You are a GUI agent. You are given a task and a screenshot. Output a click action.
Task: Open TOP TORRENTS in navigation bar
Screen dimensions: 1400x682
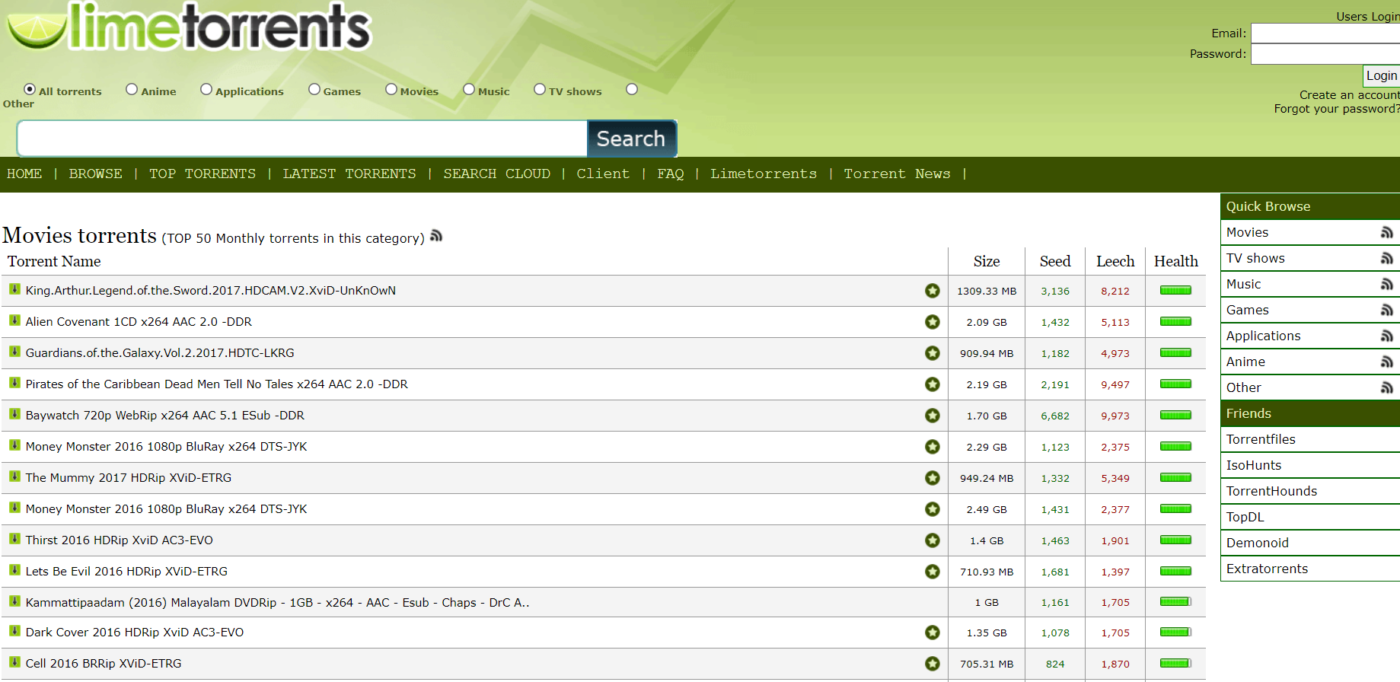[203, 174]
